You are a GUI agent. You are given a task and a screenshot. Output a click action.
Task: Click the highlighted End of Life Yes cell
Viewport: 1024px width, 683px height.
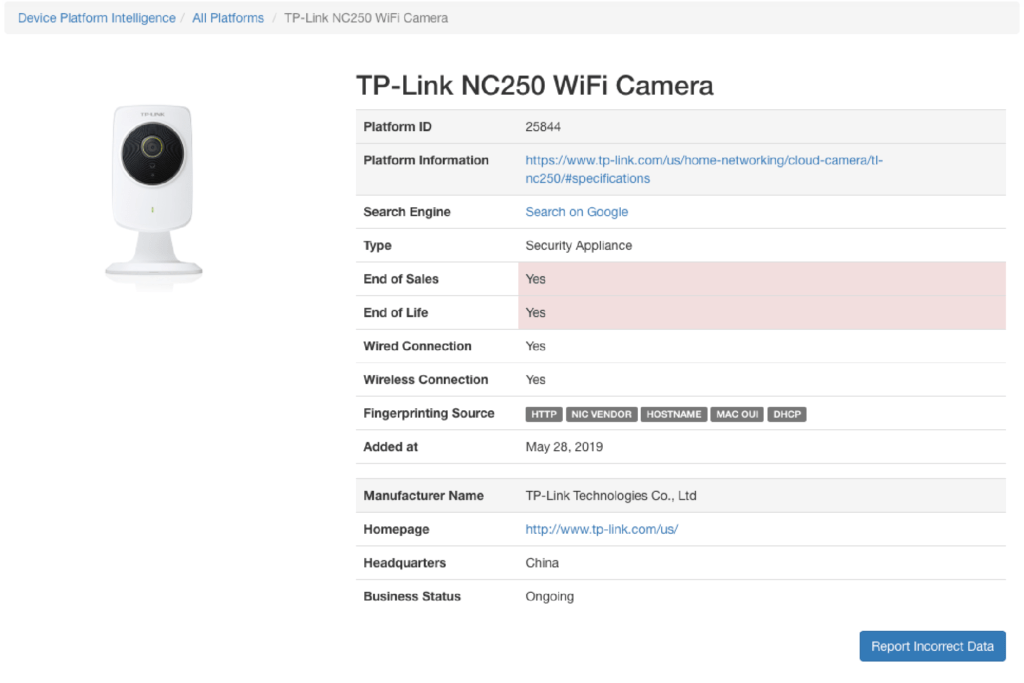coord(761,313)
